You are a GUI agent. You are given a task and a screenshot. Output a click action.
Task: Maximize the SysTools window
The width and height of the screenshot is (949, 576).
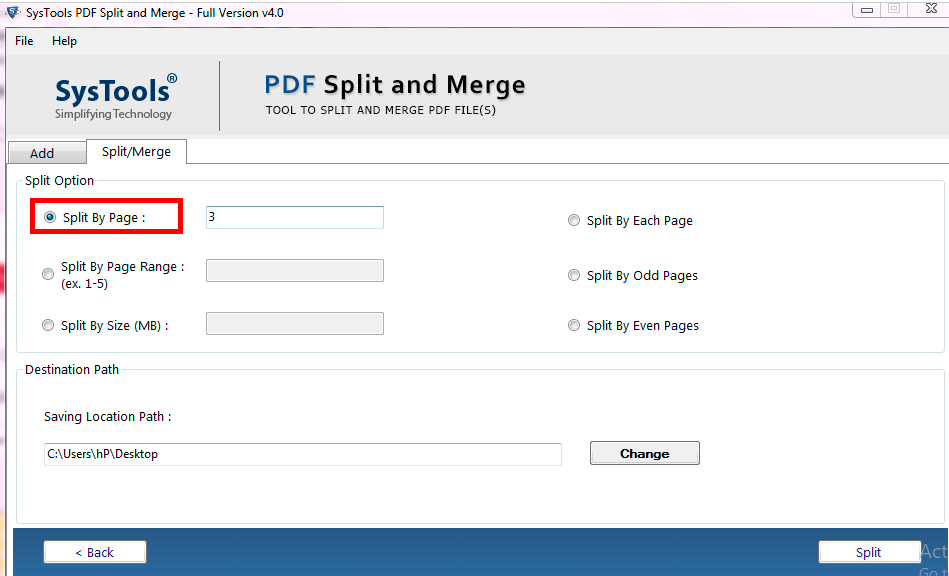(x=894, y=8)
